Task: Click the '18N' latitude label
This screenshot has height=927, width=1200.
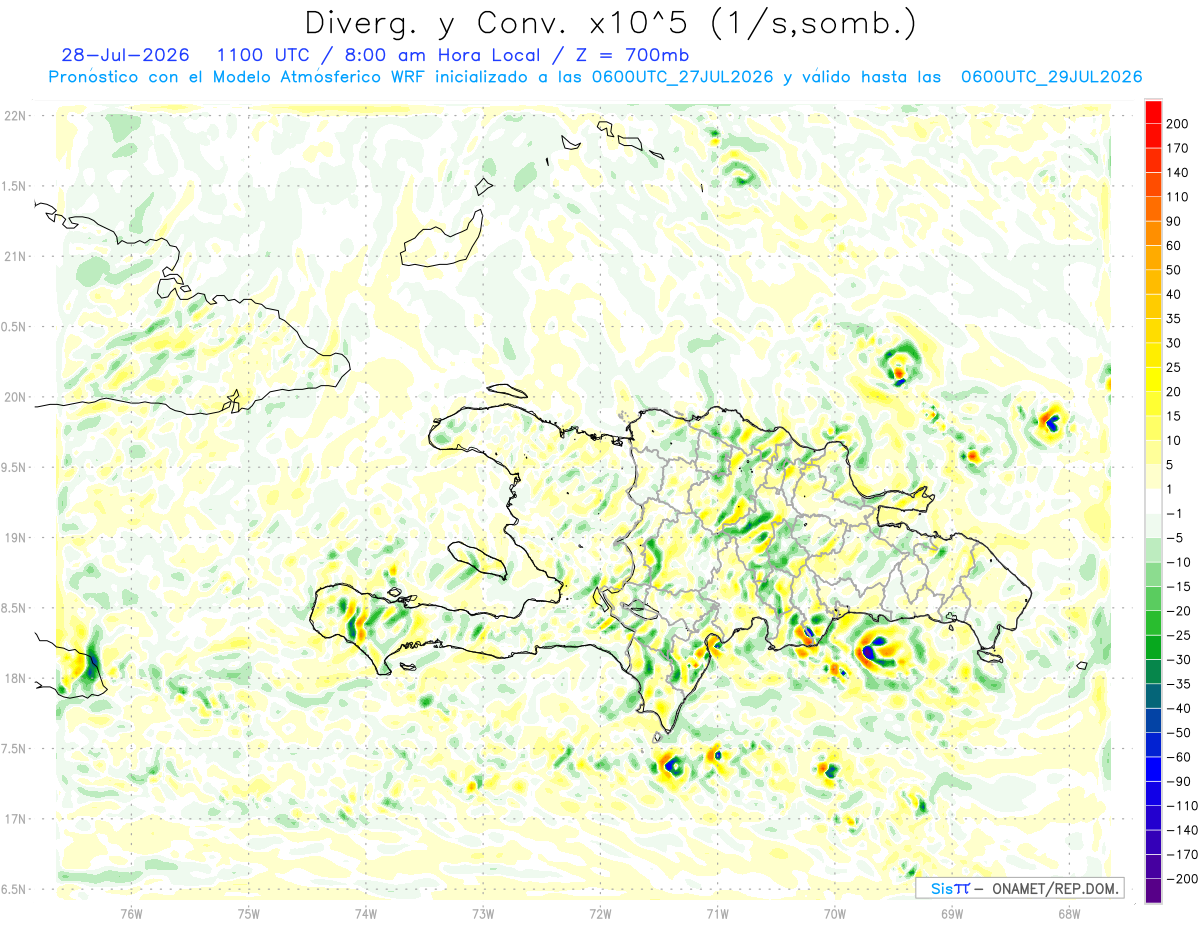Action: coord(15,678)
